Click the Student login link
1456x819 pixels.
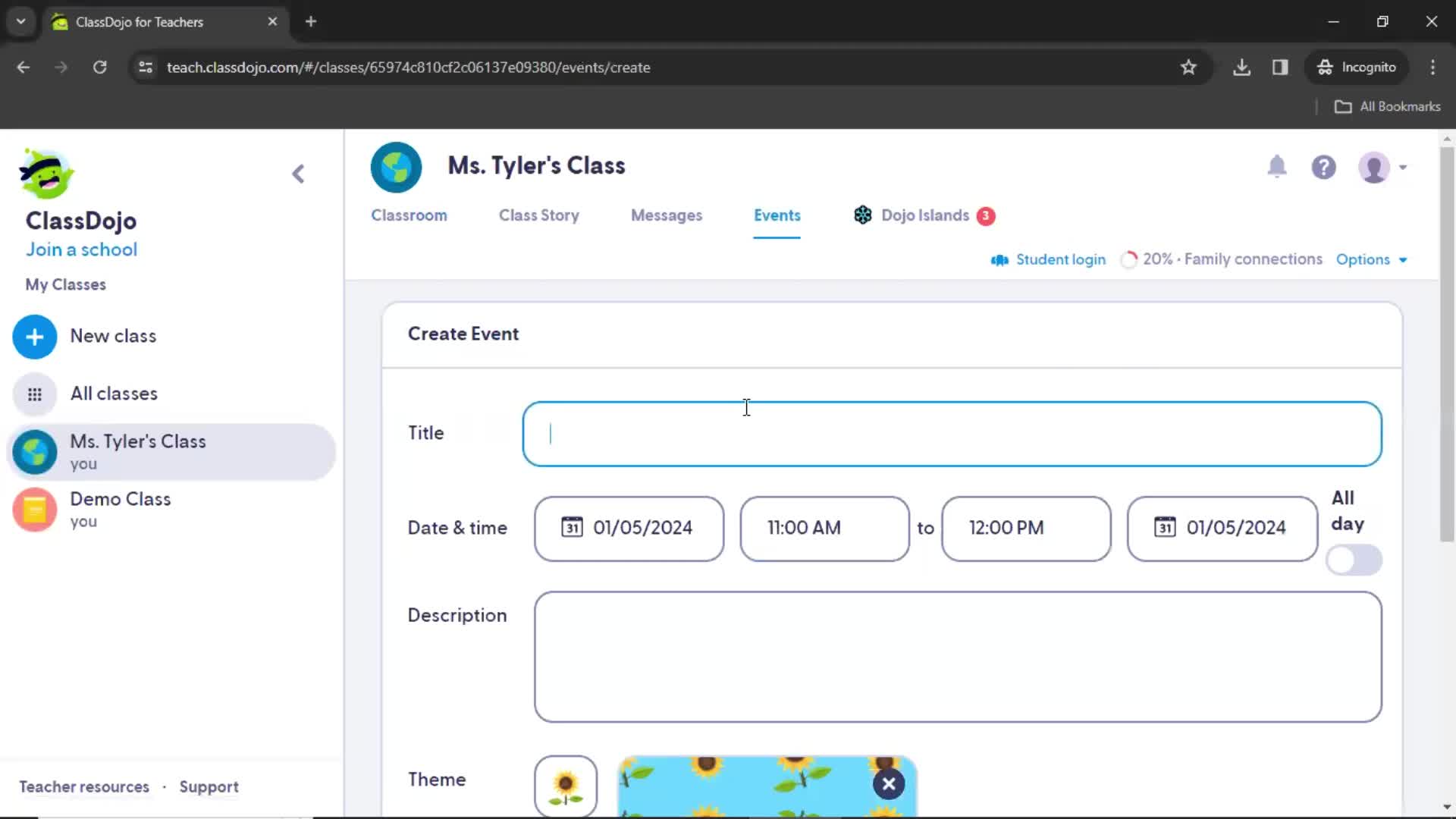tap(1060, 260)
